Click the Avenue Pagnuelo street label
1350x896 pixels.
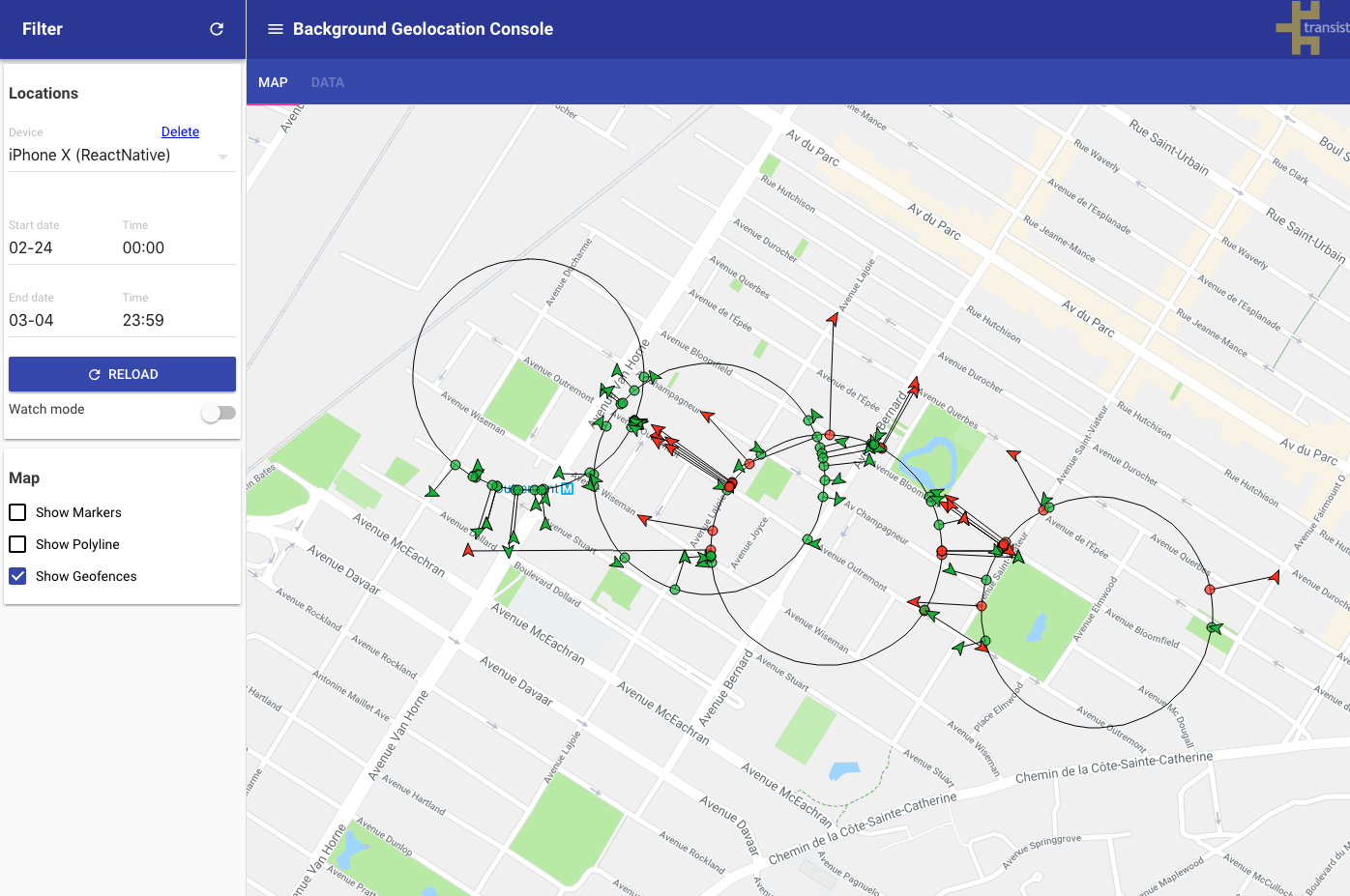tap(848, 874)
